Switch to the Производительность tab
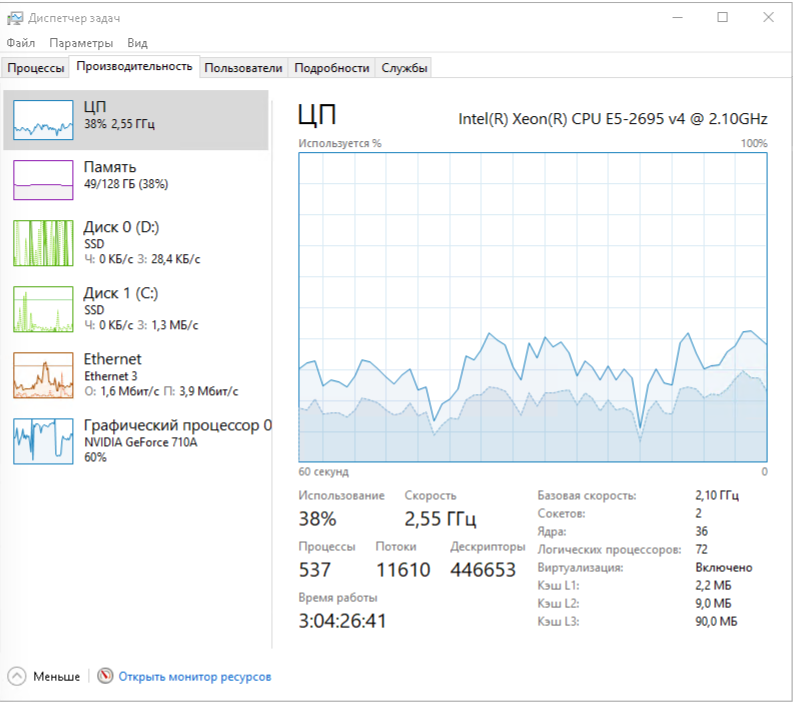793x702 pixels. point(135,66)
